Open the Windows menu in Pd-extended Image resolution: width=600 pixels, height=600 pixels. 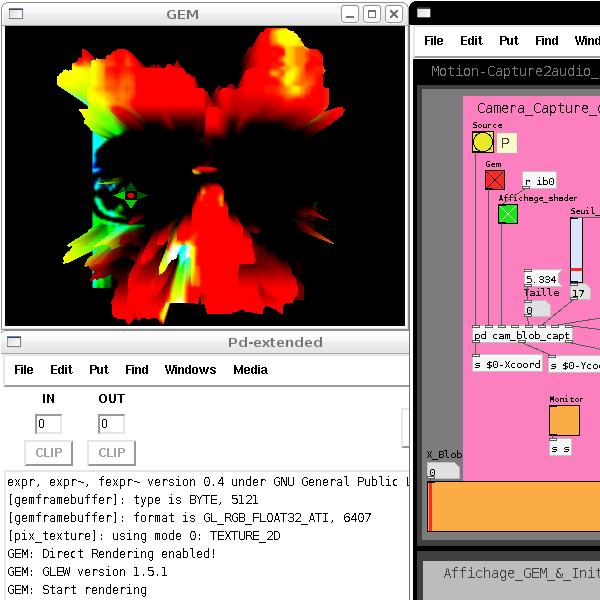[190, 370]
